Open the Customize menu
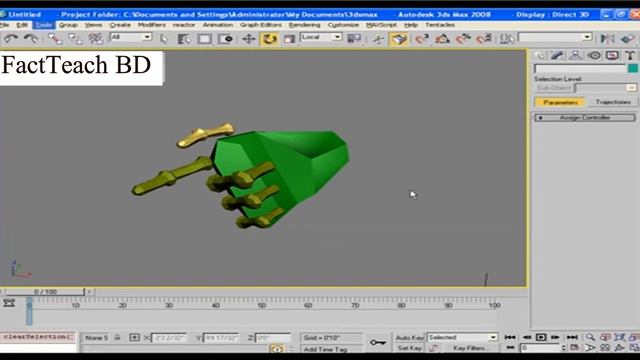This screenshot has height=360, width=640. [x=343, y=25]
